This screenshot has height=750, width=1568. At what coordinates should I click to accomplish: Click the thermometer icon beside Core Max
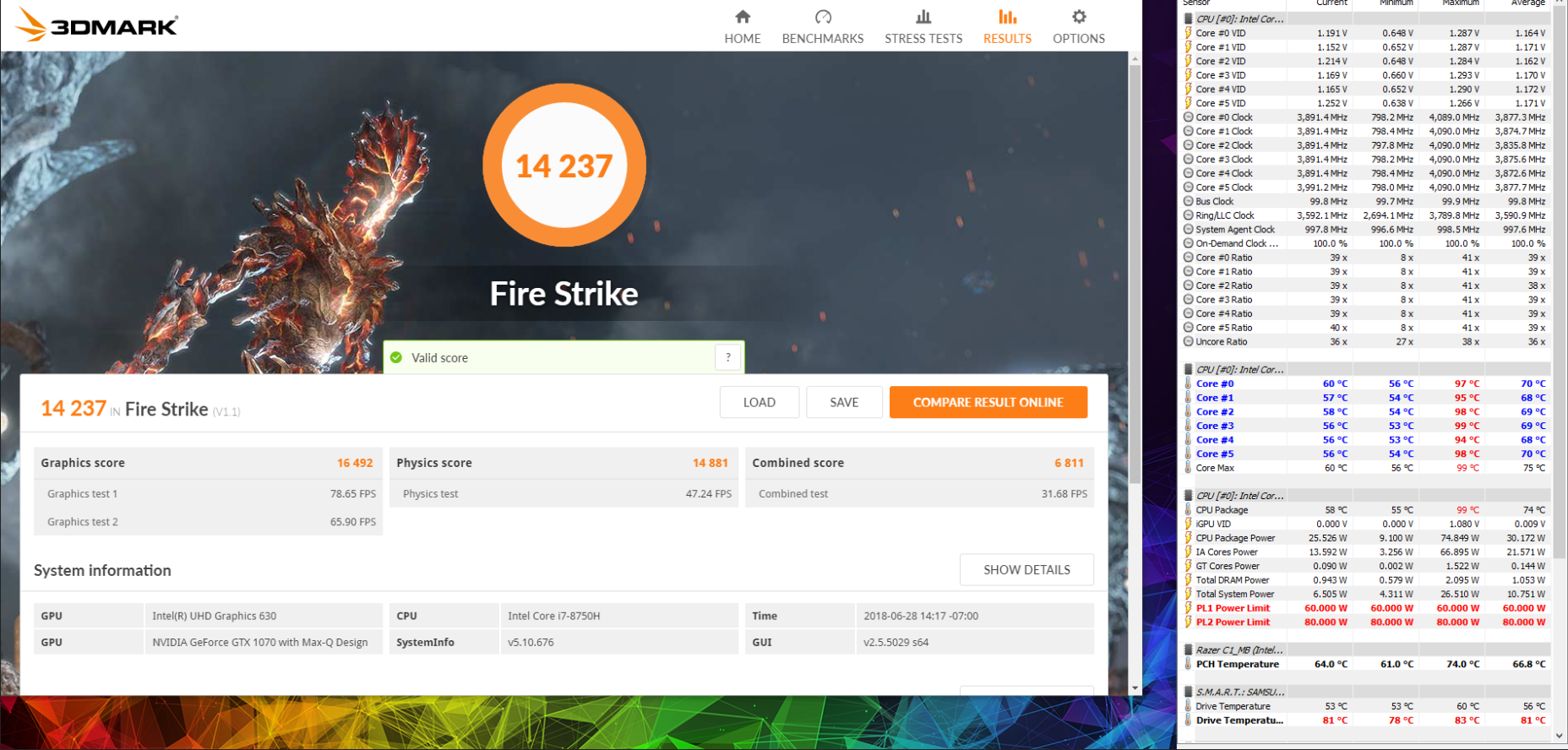pos(1189,468)
